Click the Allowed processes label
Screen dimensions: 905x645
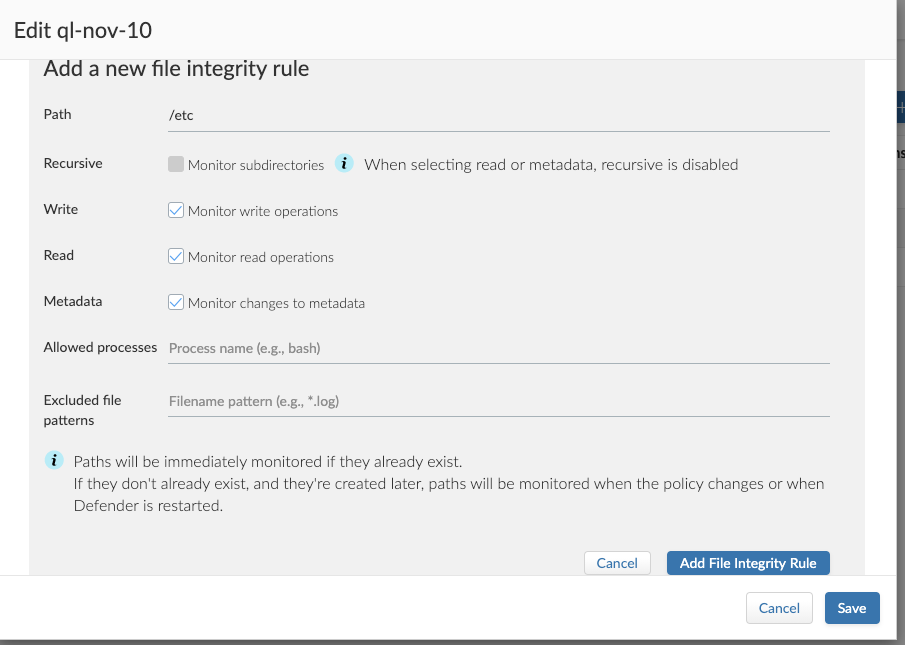[x=100, y=347]
